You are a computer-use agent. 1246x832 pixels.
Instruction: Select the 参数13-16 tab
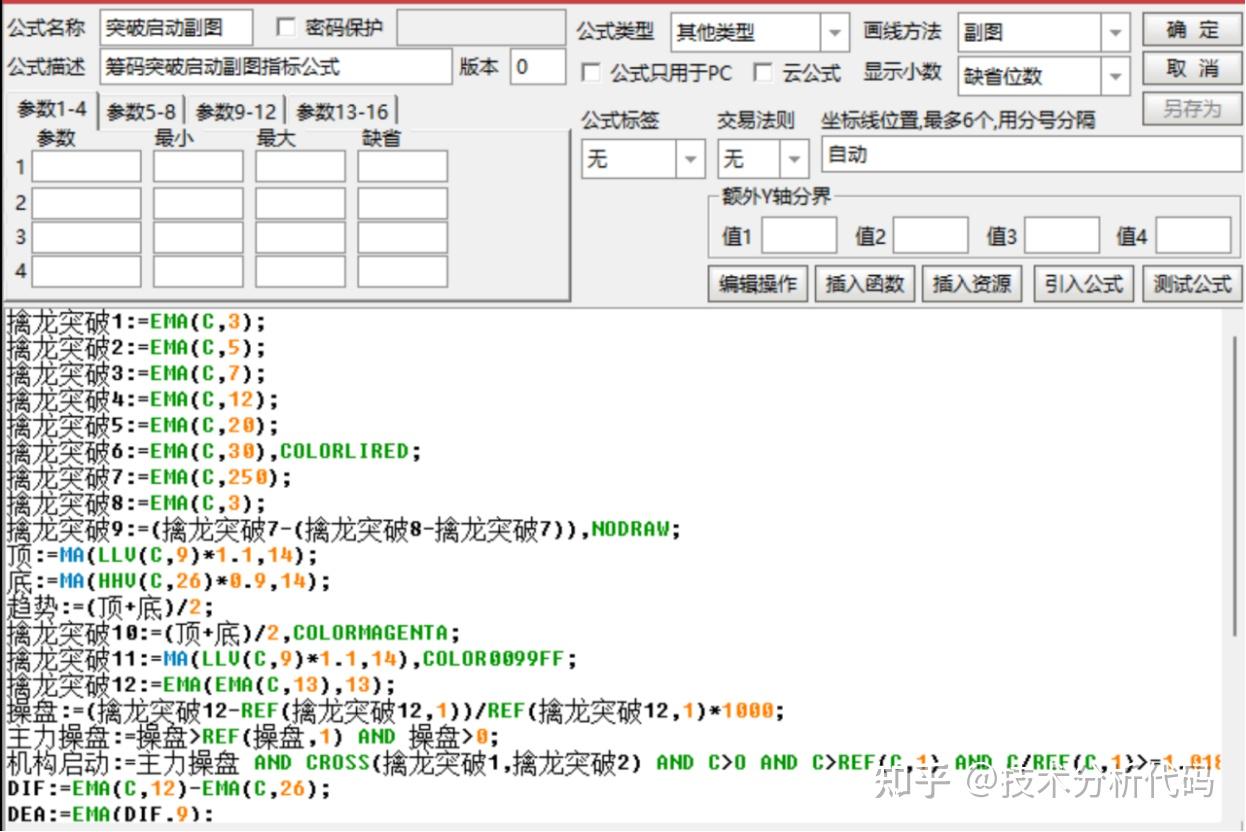(x=342, y=112)
